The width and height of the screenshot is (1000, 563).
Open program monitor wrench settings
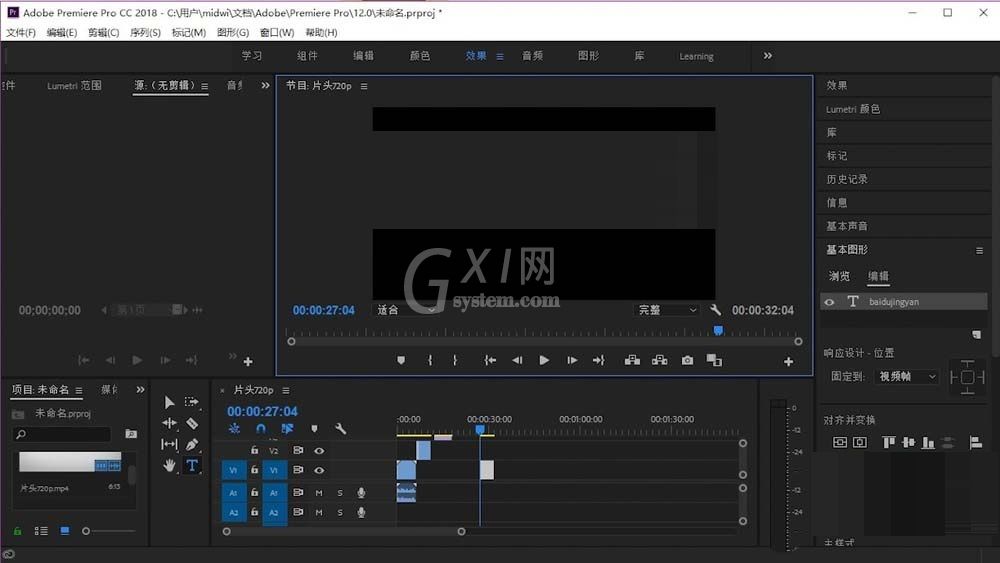click(x=715, y=310)
